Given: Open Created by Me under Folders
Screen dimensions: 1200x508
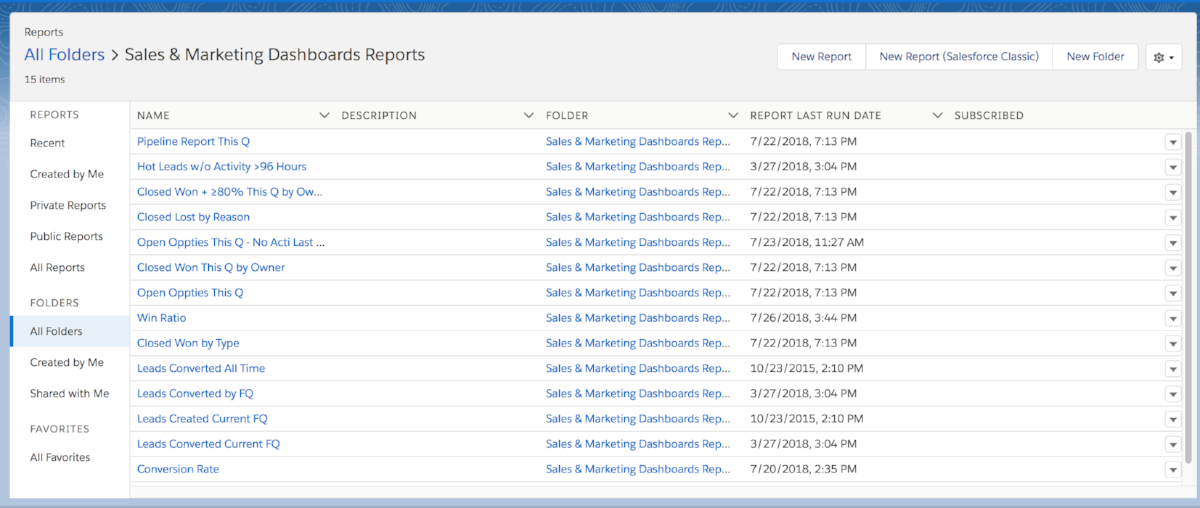Looking at the screenshot, I should 67,362.
